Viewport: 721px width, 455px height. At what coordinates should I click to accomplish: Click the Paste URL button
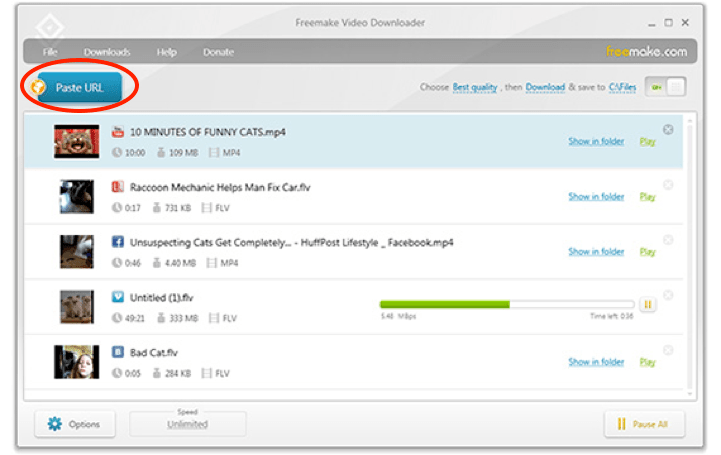79,88
